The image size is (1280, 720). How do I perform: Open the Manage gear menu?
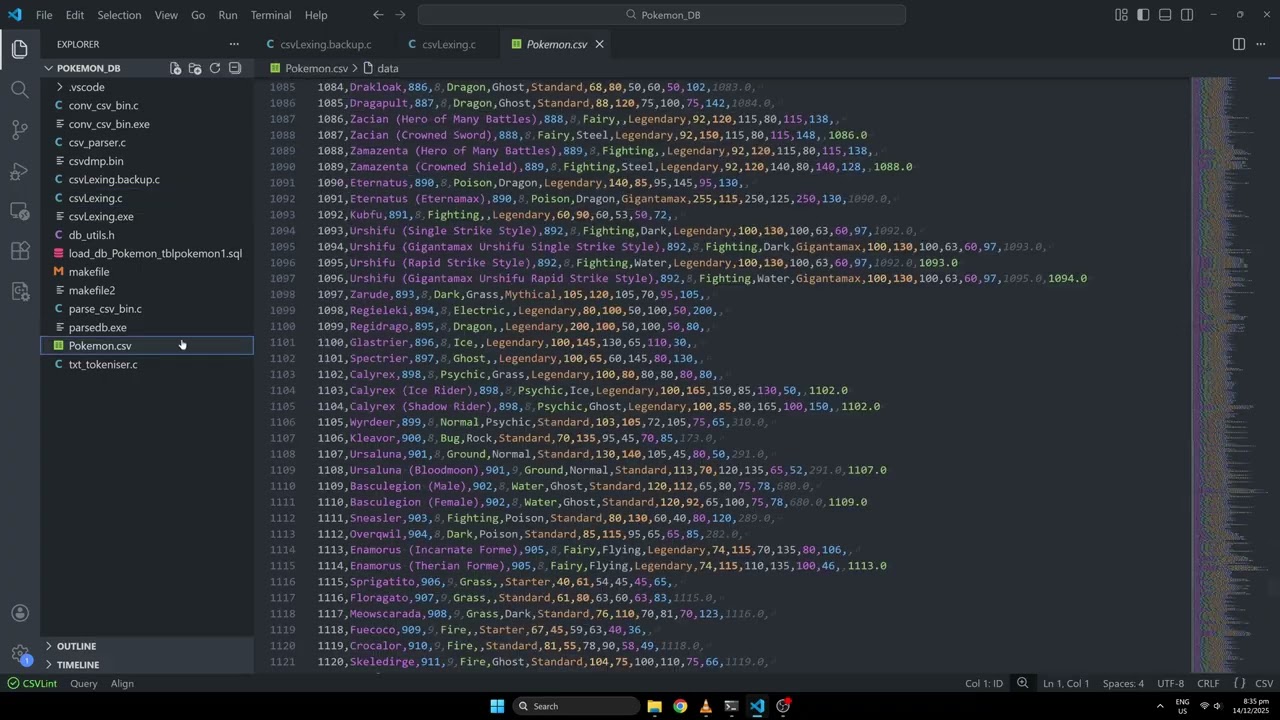pyautogui.click(x=20, y=653)
